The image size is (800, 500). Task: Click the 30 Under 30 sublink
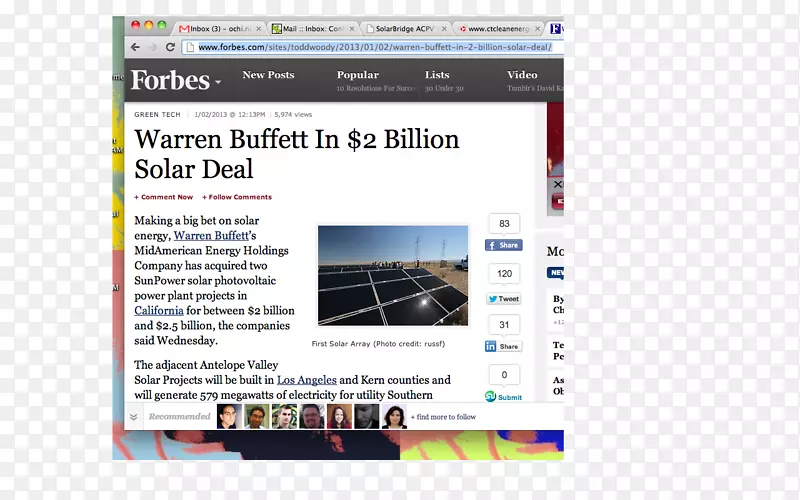point(444,88)
